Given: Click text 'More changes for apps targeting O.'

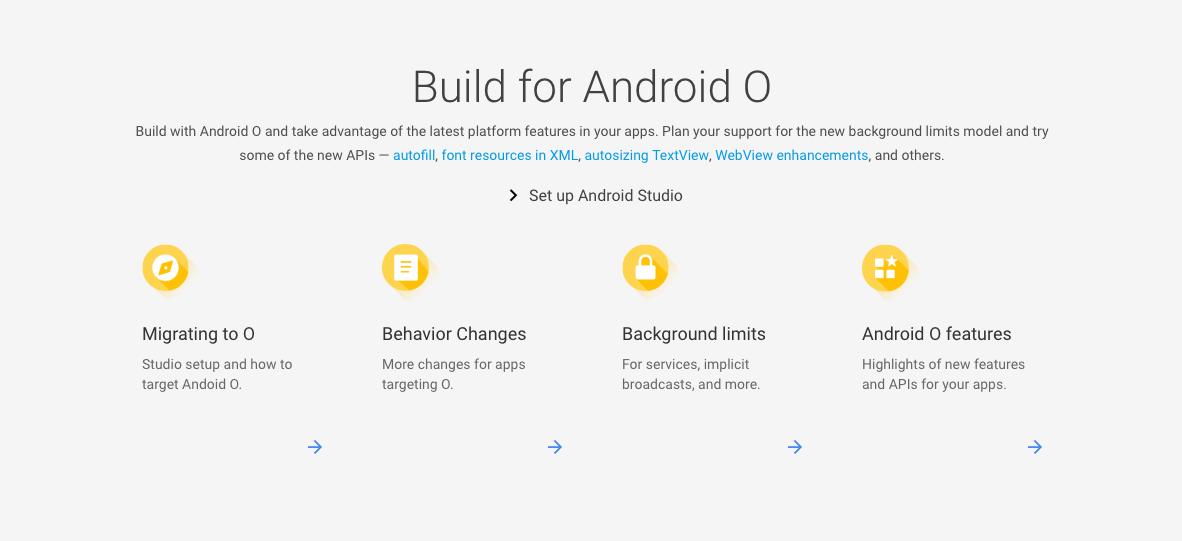Looking at the screenshot, I should coord(453,374).
